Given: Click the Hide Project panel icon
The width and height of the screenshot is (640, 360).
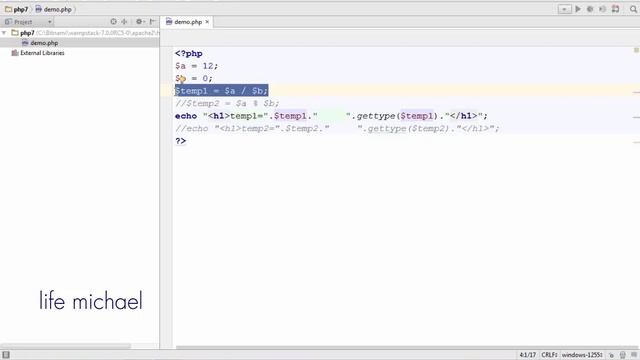Looking at the screenshot, I should tap(153, 22).
